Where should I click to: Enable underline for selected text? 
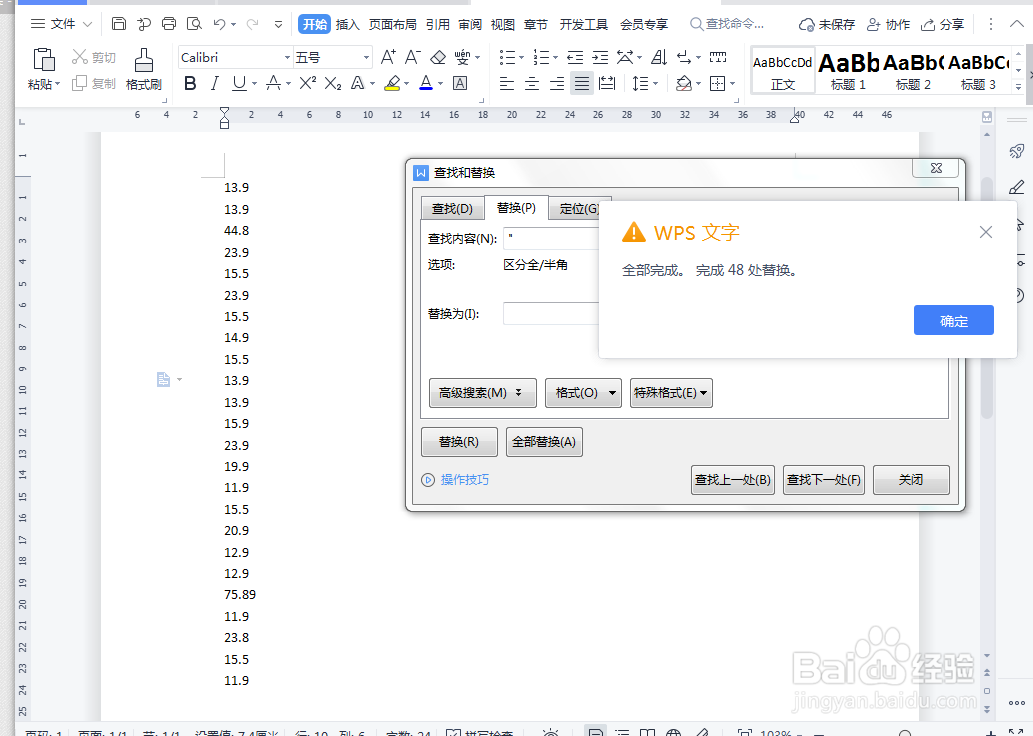tap(237, 83)
